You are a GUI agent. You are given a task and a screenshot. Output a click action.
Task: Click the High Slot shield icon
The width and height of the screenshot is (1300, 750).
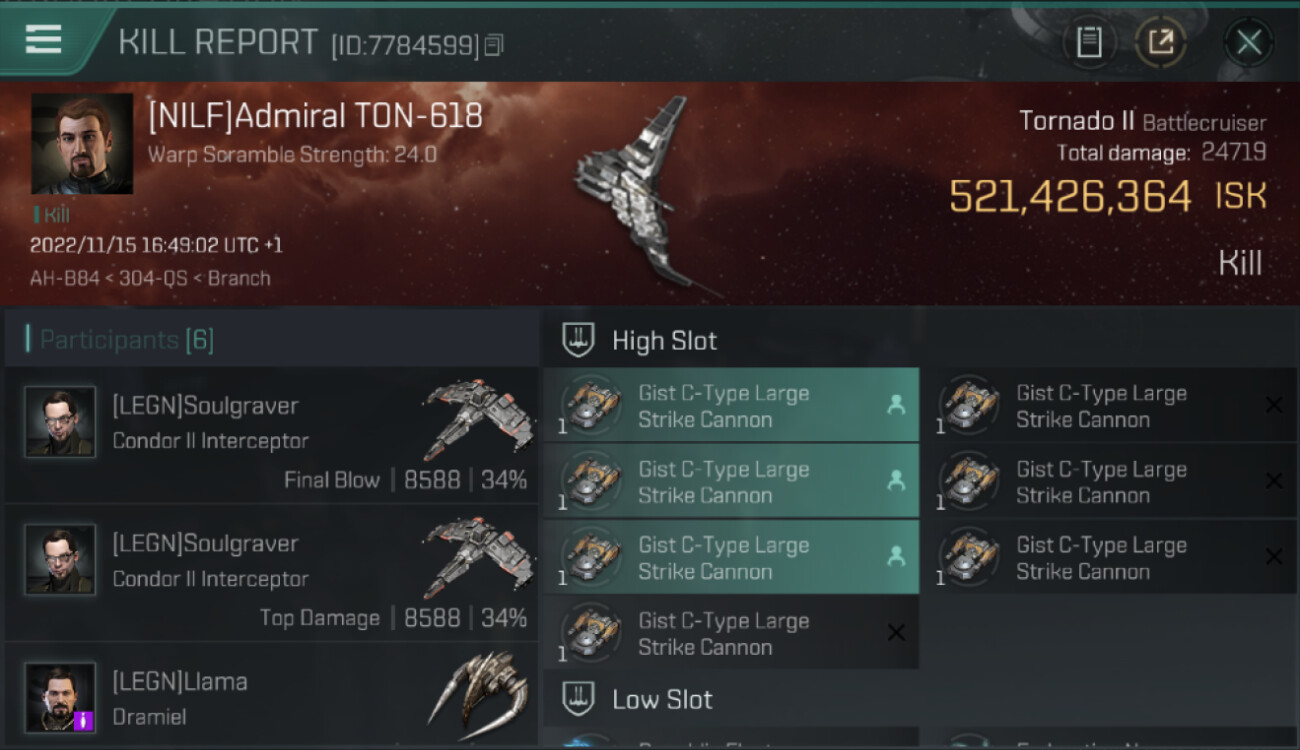(x=578, y=340)
